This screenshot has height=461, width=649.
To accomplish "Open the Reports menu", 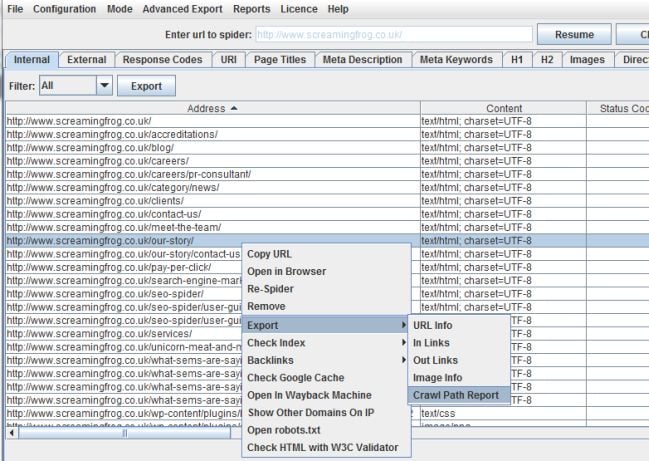I will 252,9.
